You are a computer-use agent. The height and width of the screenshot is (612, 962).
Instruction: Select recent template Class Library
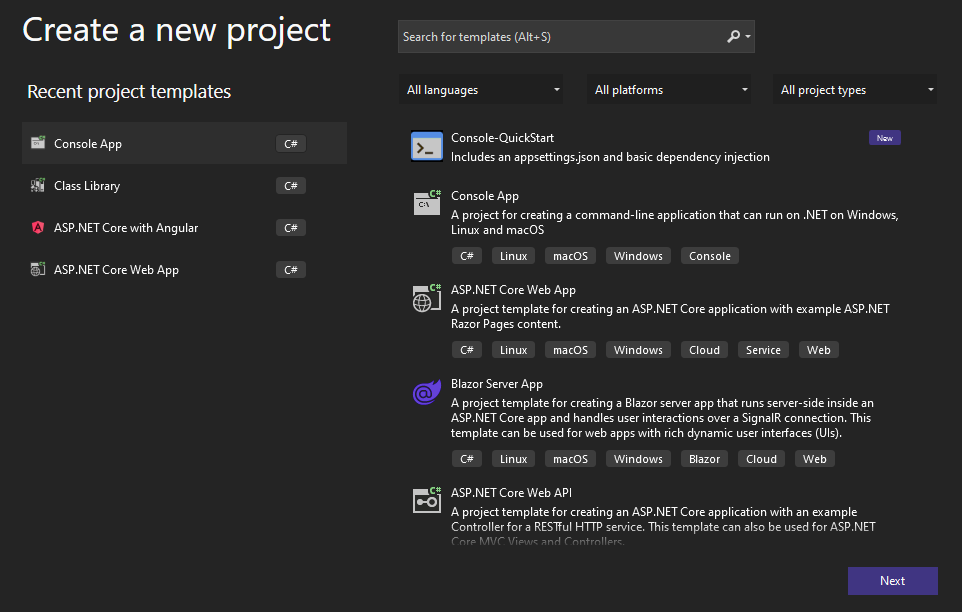click(x=184, y=186)
